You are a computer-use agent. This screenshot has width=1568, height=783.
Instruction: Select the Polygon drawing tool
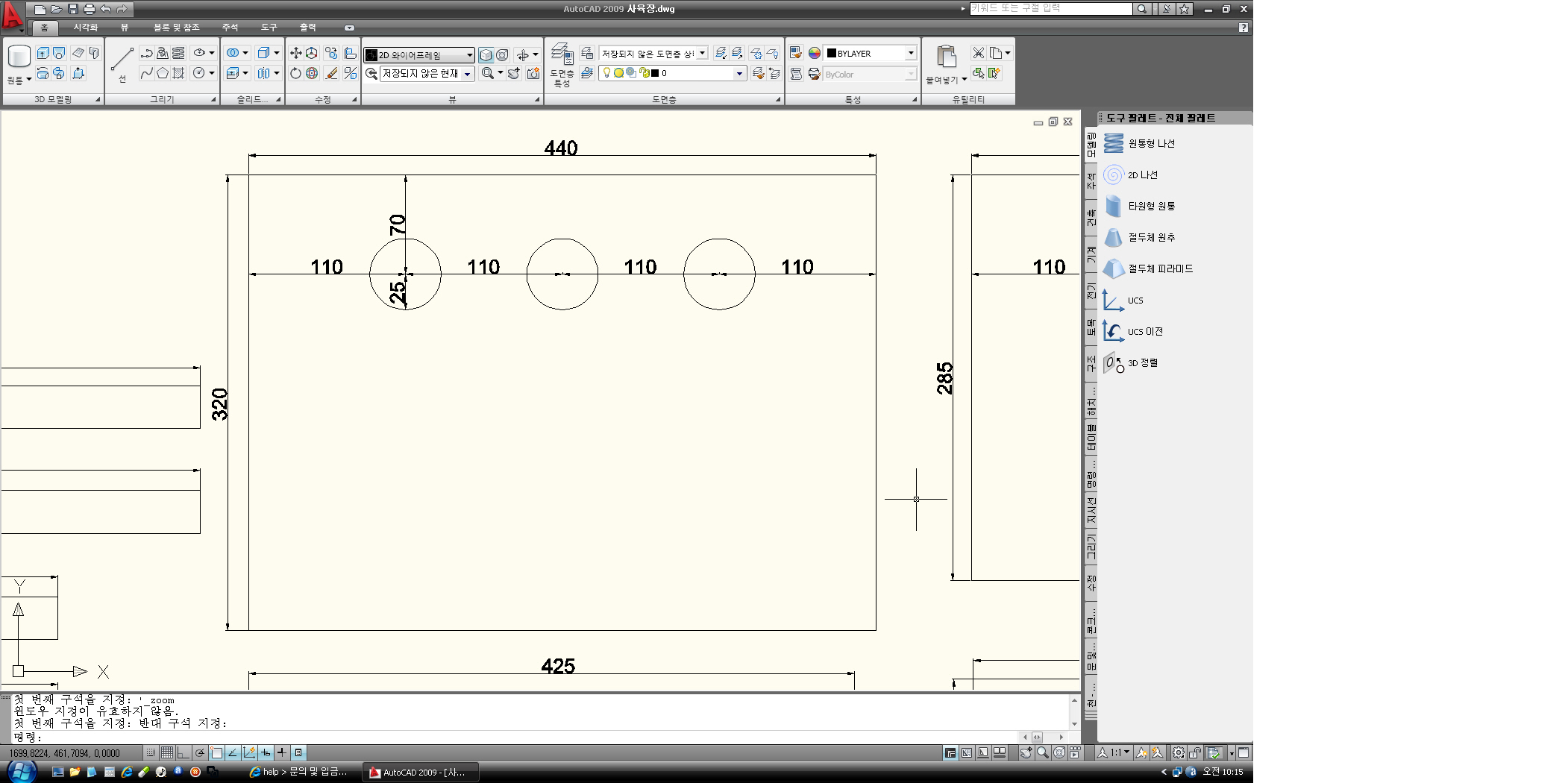click(x=163, y=73)
